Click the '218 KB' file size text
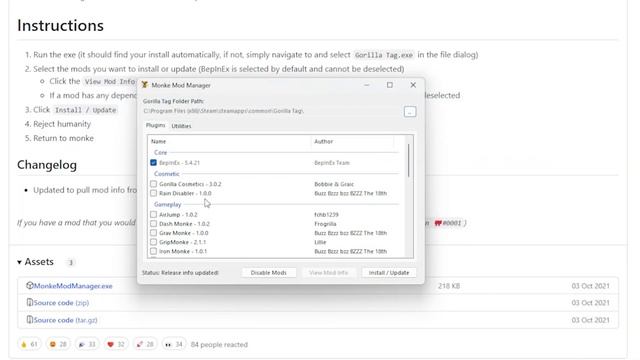 click(x=449, y=286)
